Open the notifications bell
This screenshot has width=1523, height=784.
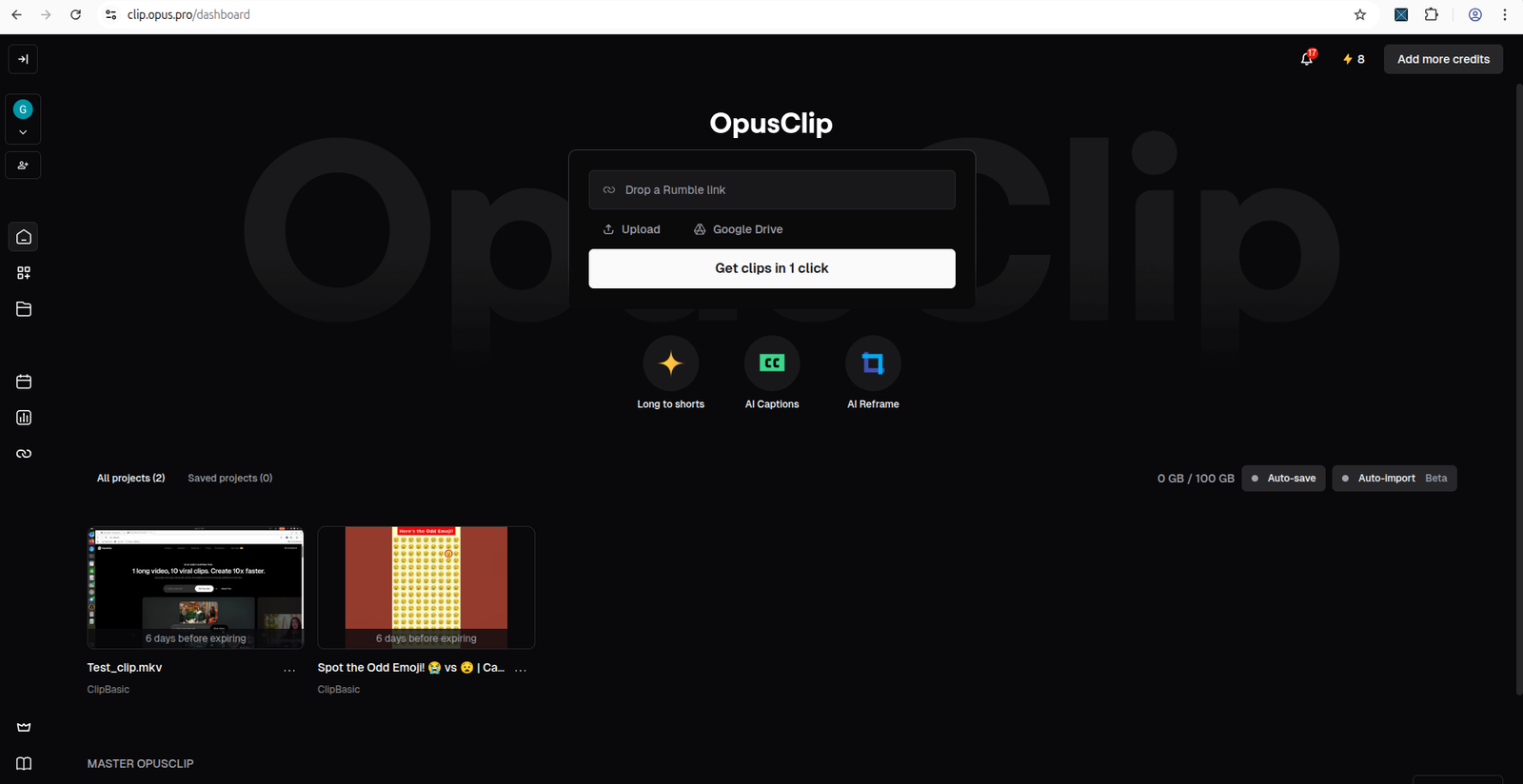click(1307, 59)
